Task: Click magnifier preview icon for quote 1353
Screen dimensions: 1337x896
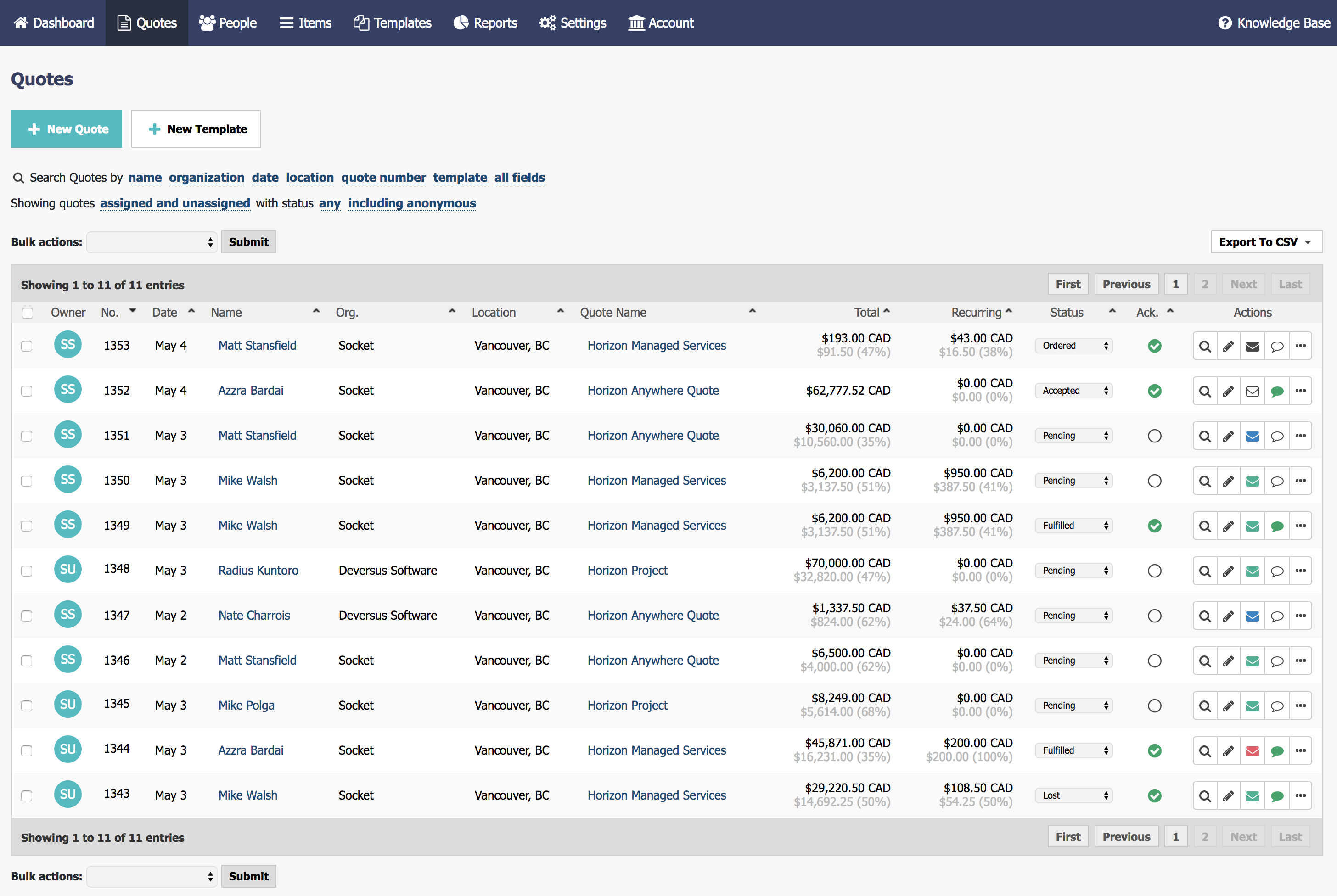Action: tap(1204, 346)
